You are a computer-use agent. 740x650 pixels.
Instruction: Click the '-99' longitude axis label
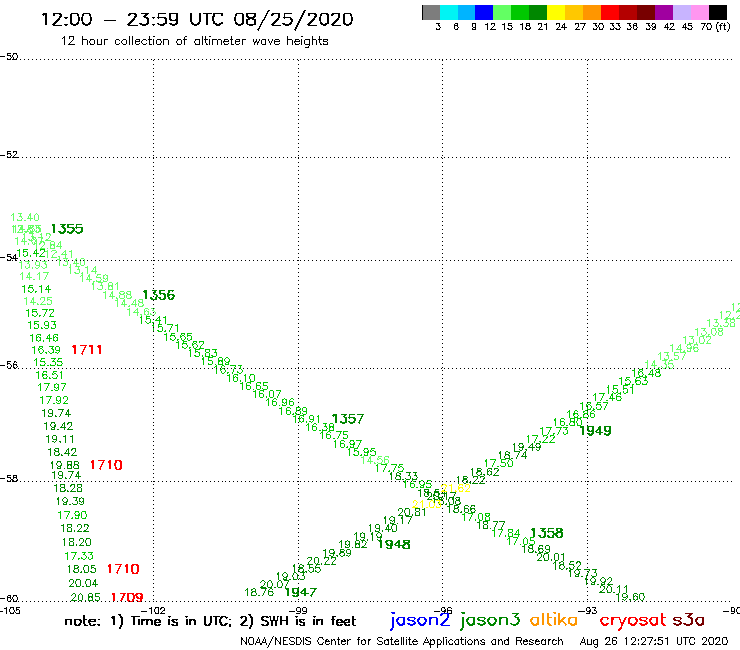coord(298,611)
